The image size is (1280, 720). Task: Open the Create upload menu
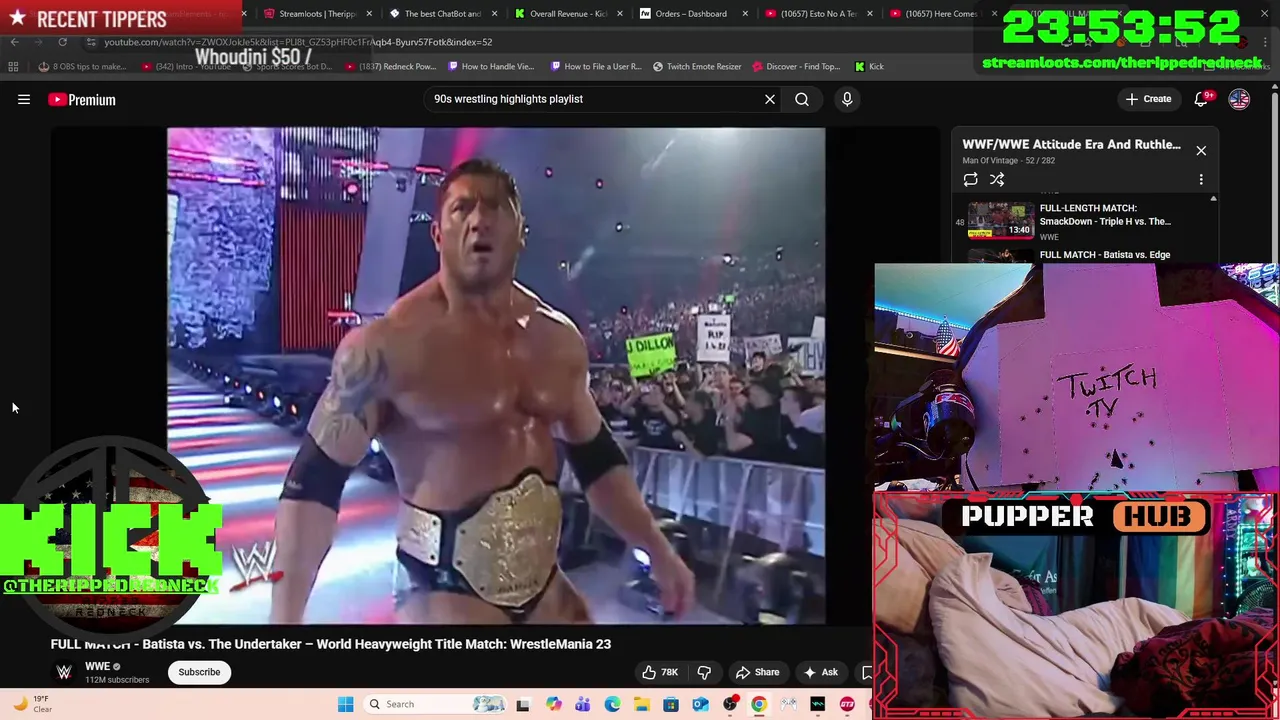click(1148, 99)
